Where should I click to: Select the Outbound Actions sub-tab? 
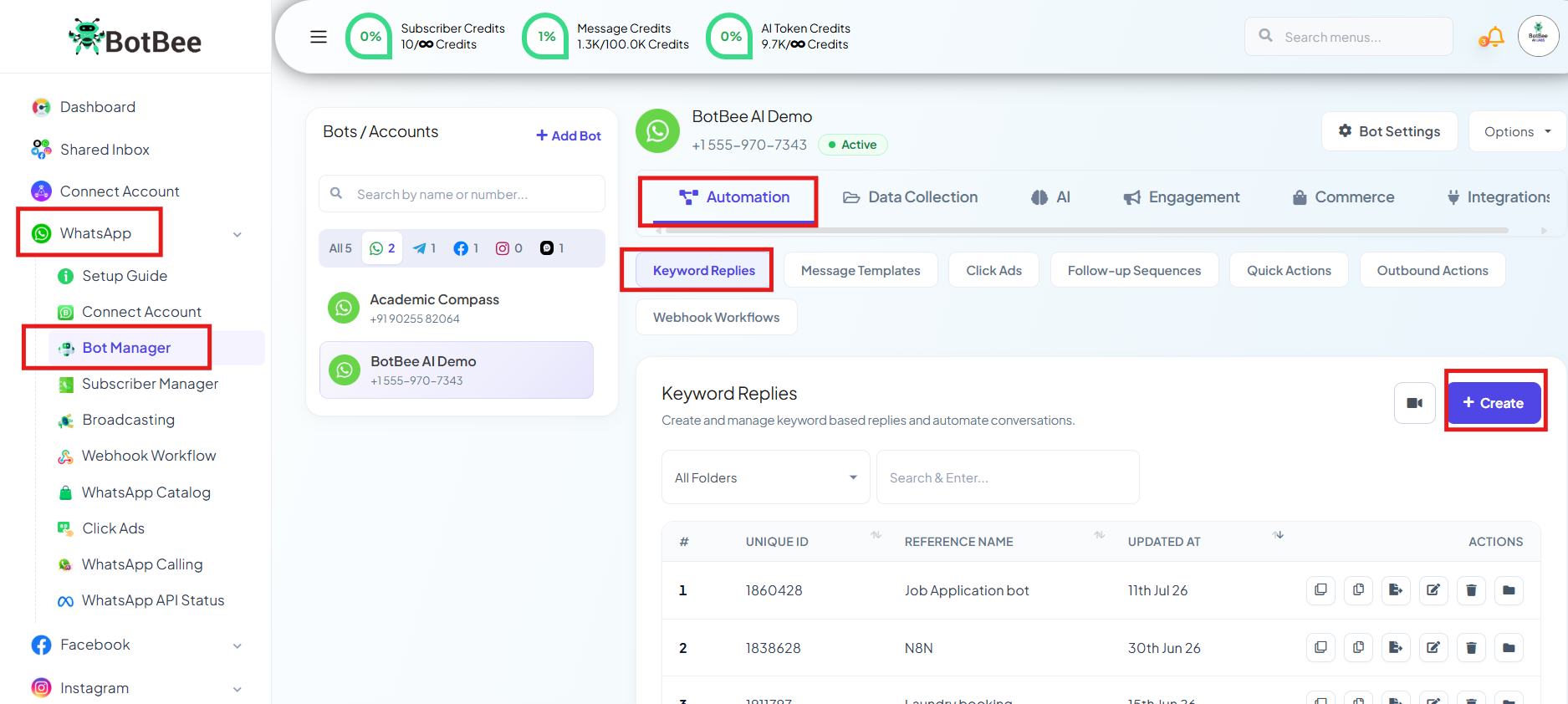[x=1433, y=270]
